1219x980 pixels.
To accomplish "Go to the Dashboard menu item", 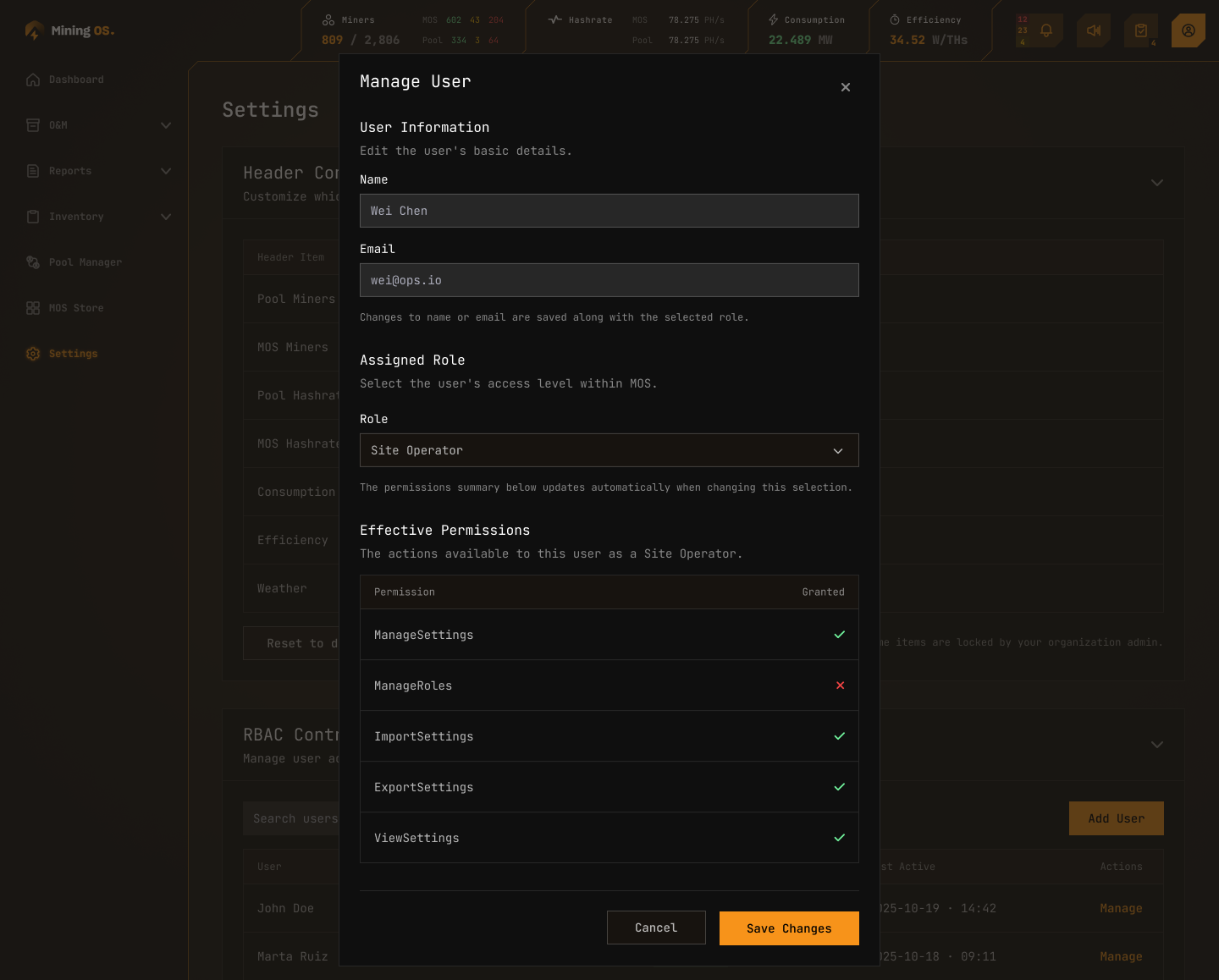I will click(x=75, y=79).
